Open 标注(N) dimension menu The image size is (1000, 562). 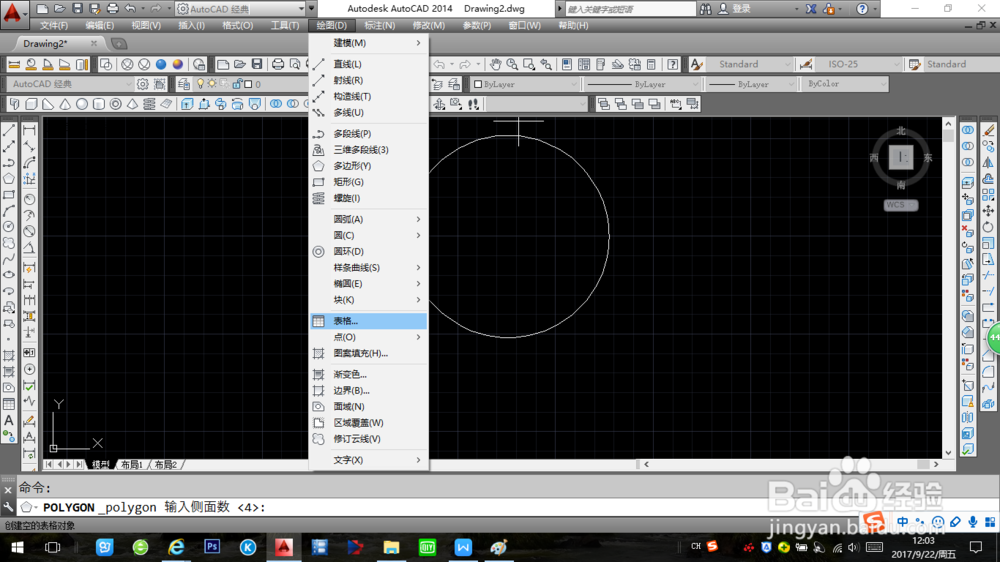[379, 26]
